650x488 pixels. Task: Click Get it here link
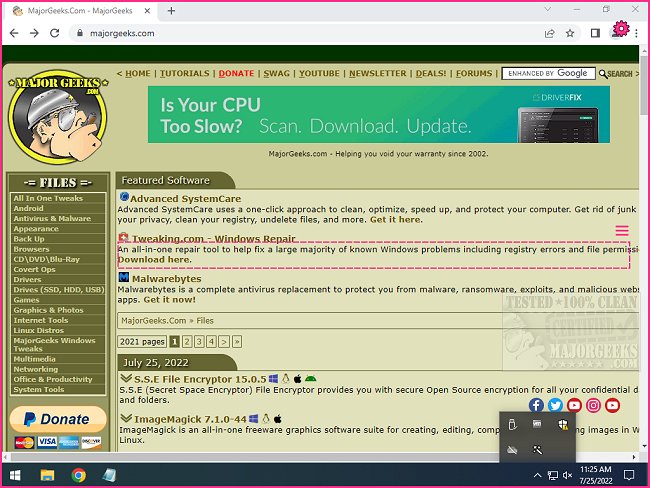click(395, 219)
